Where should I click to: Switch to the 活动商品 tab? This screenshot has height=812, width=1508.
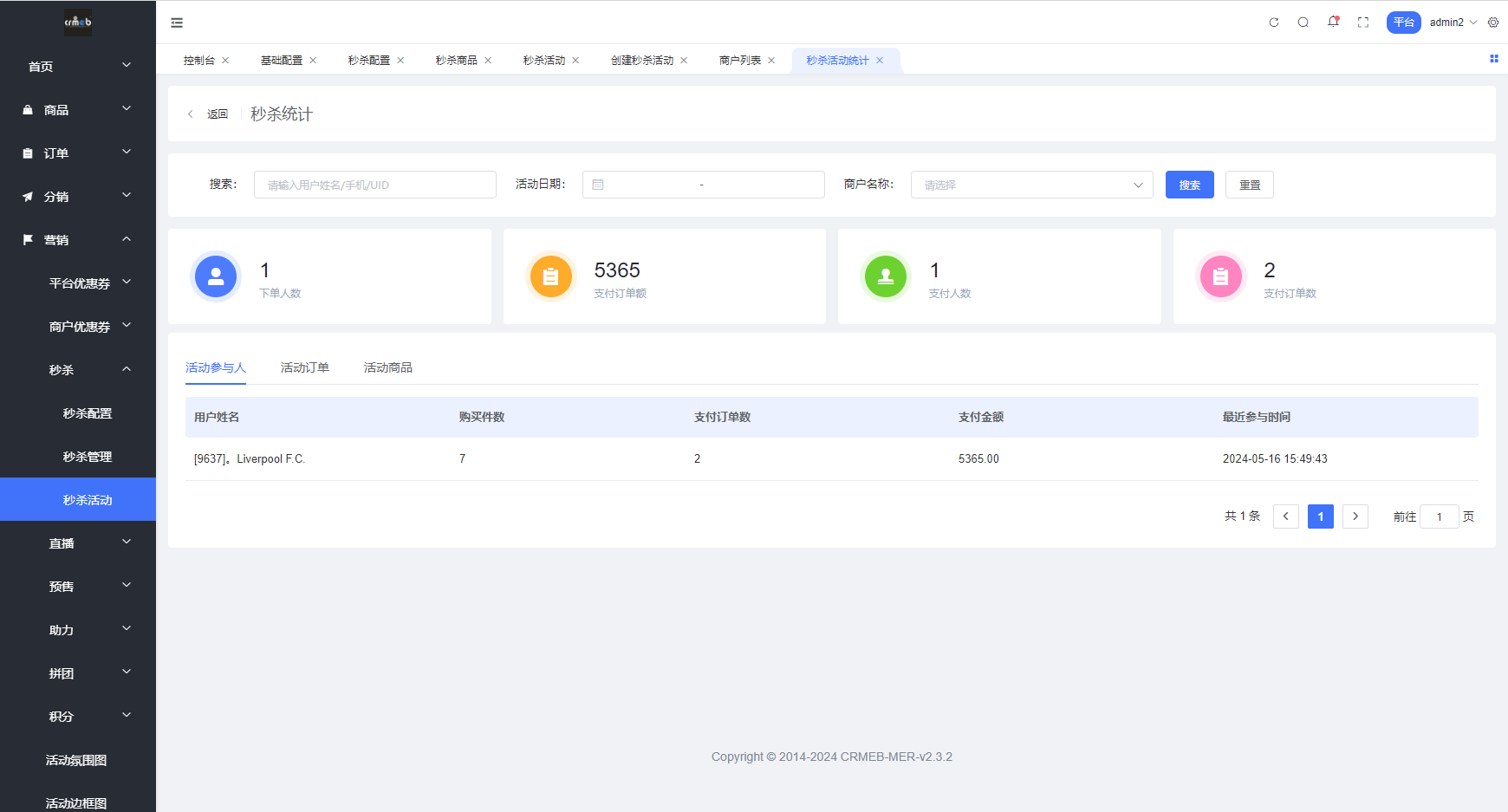pyautogui.click(x=388, y=367)
